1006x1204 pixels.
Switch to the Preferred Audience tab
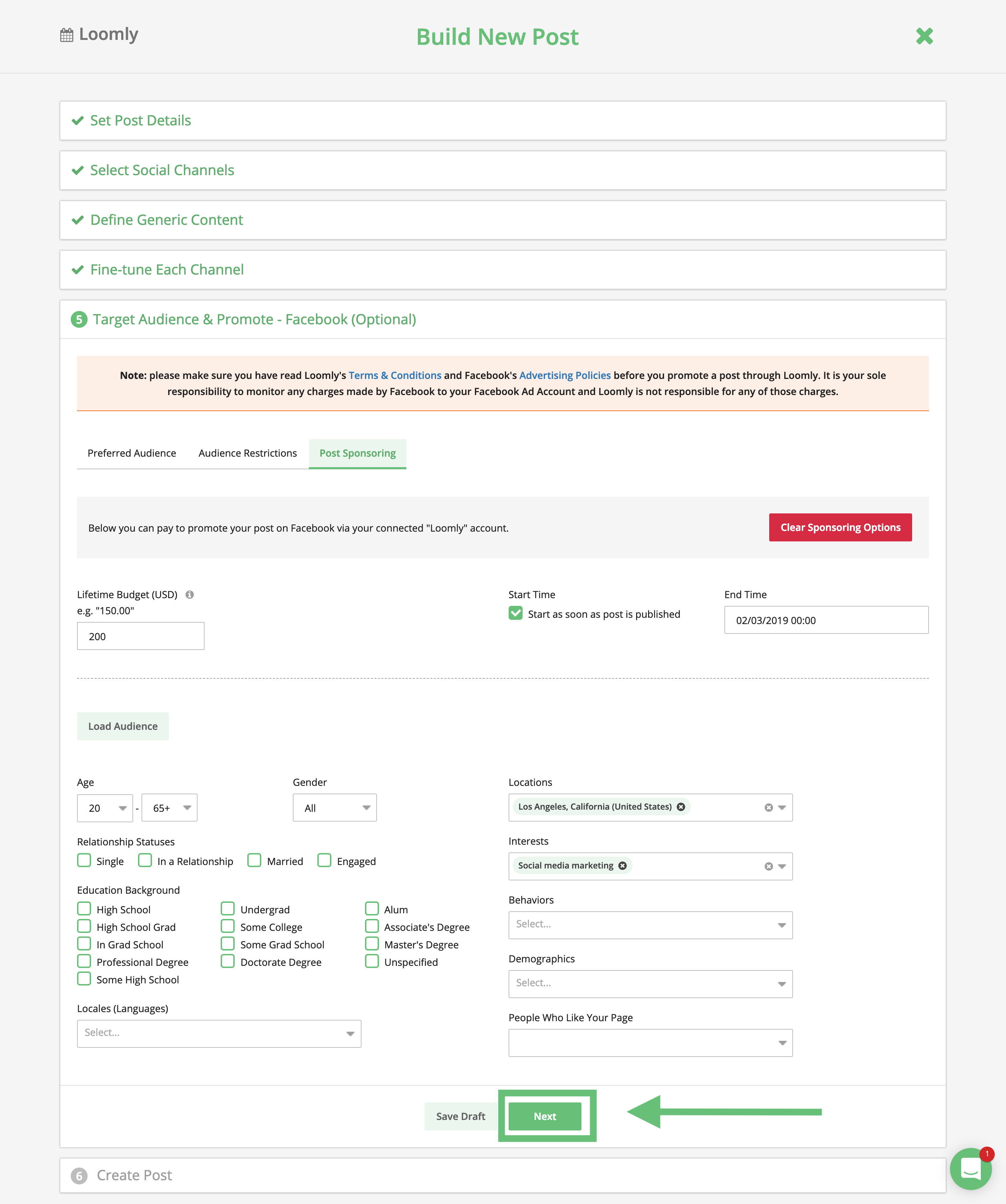click(x=131, y=453)
